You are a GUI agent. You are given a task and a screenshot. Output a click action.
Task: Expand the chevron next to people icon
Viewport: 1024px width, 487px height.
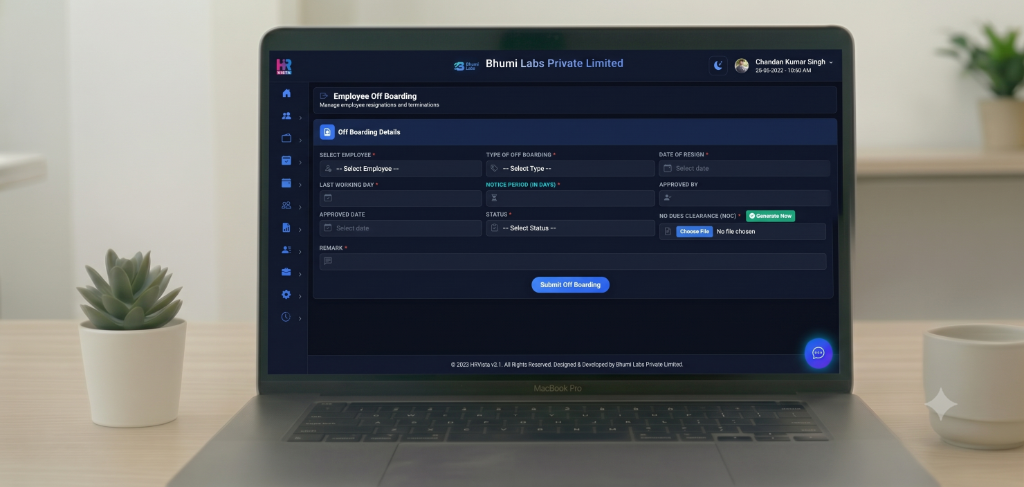[300, 118]
